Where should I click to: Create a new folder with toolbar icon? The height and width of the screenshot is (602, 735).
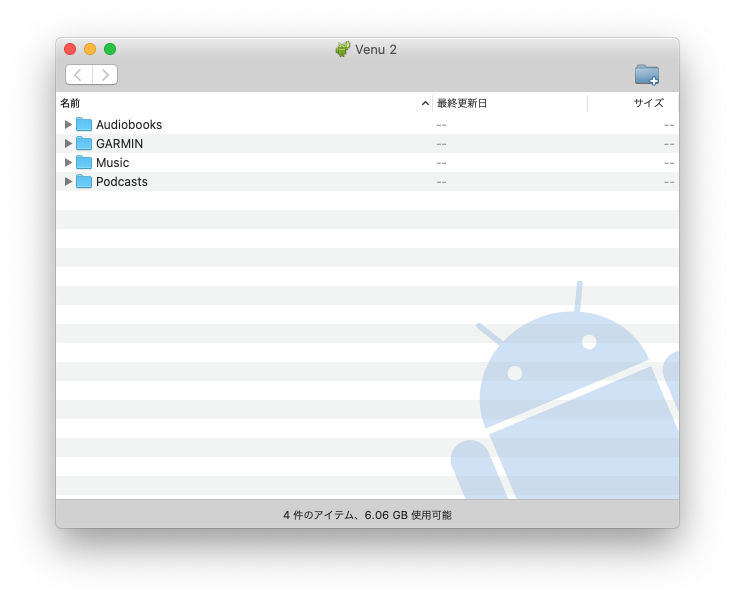[x=647, y=75]
